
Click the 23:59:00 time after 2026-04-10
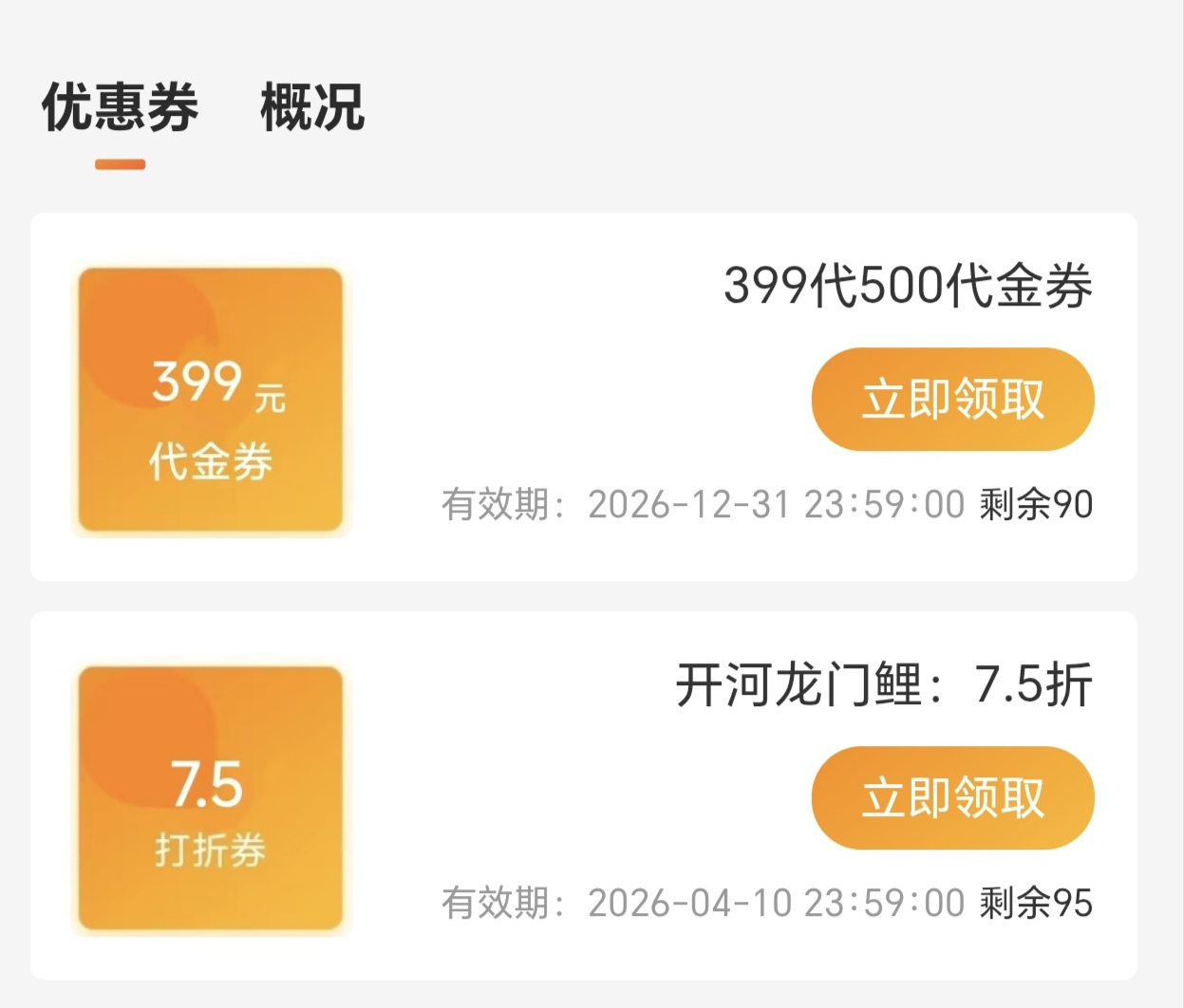(x=884, y=904)
